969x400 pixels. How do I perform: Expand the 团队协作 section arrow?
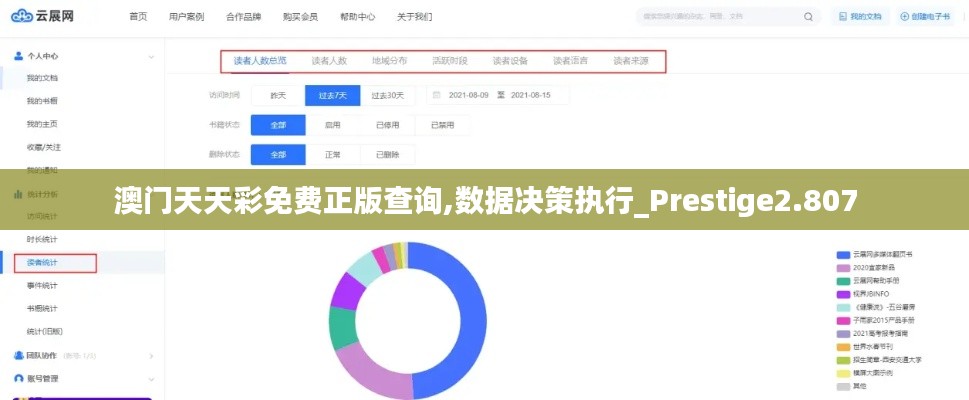151,356
